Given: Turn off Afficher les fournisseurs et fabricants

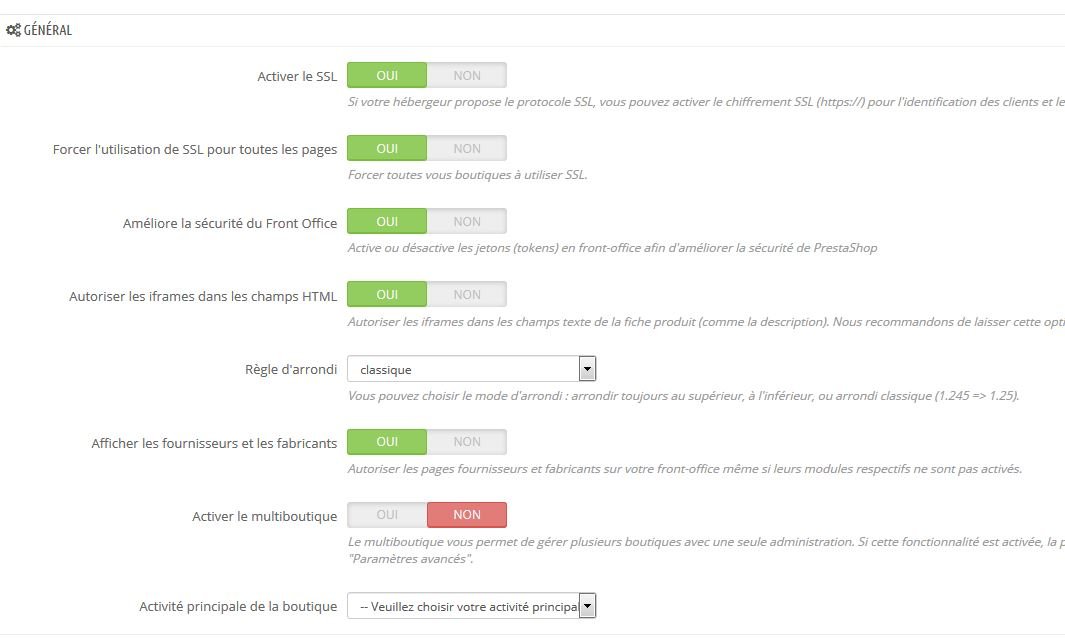Looking at the screenshot, I should point(467,442).
